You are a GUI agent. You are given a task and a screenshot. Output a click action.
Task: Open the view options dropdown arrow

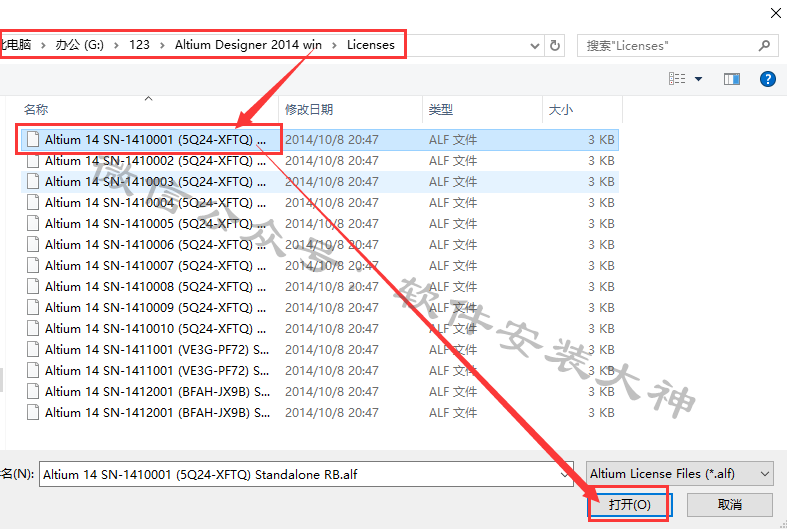pyautogui.click(x=698, y=79)
